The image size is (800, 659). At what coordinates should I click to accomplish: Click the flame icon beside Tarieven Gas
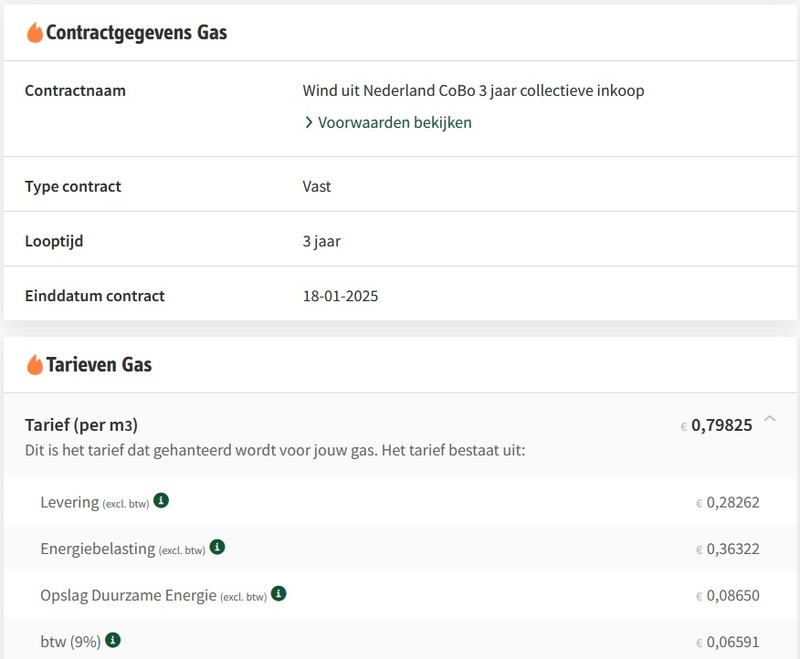tap(35, 364)
